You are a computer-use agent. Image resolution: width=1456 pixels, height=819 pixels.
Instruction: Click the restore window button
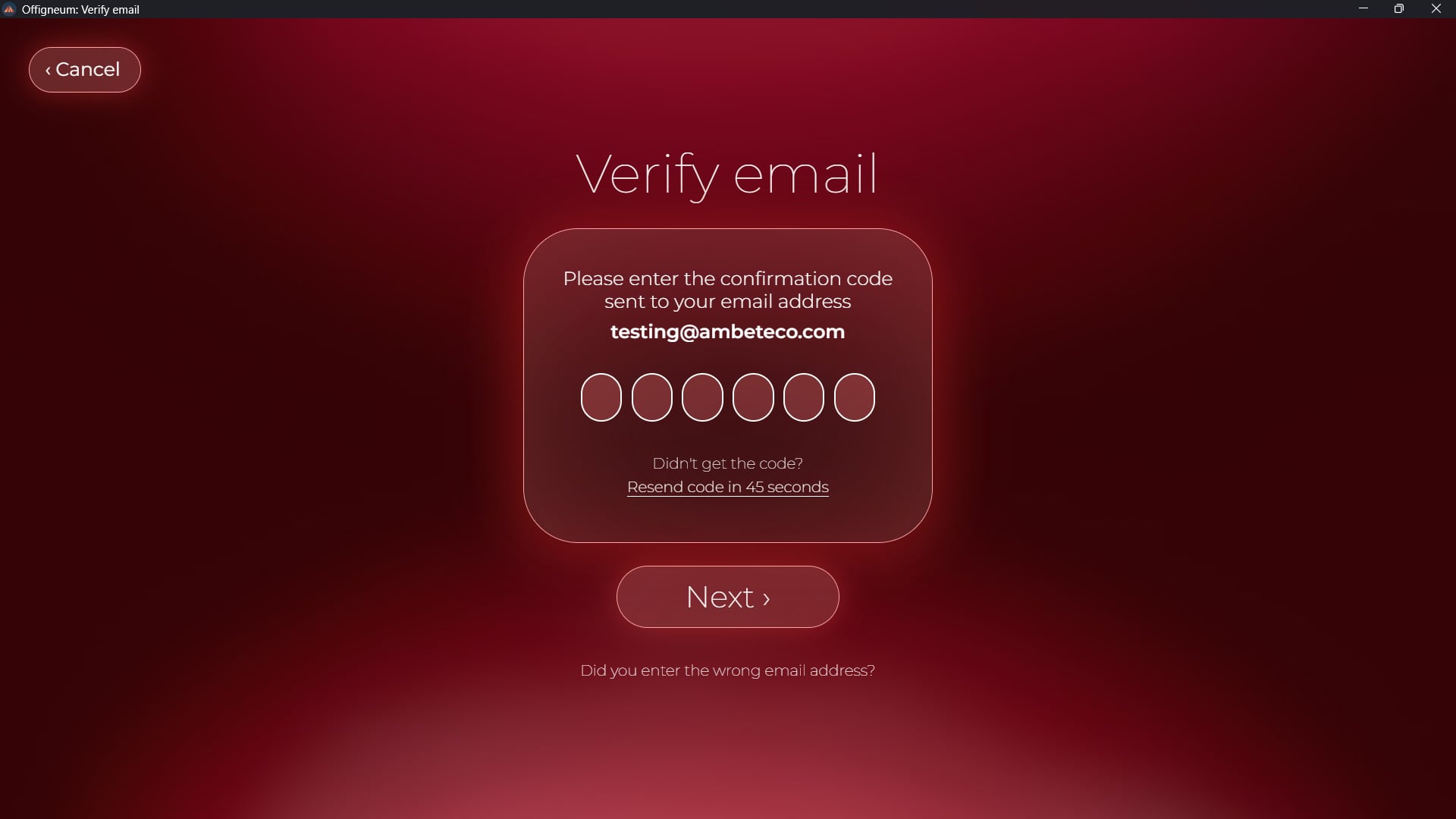(1399, 9)
